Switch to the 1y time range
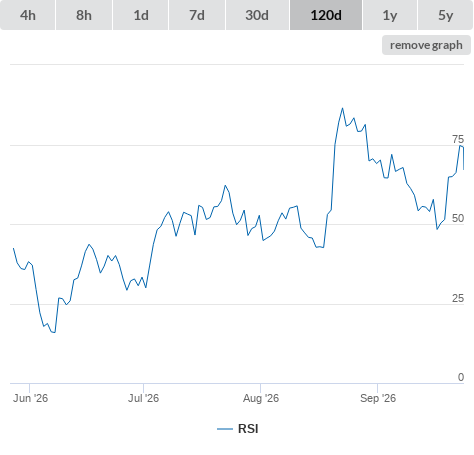The width and height of the screenshot is (474, 455). [x=390, y=15]
